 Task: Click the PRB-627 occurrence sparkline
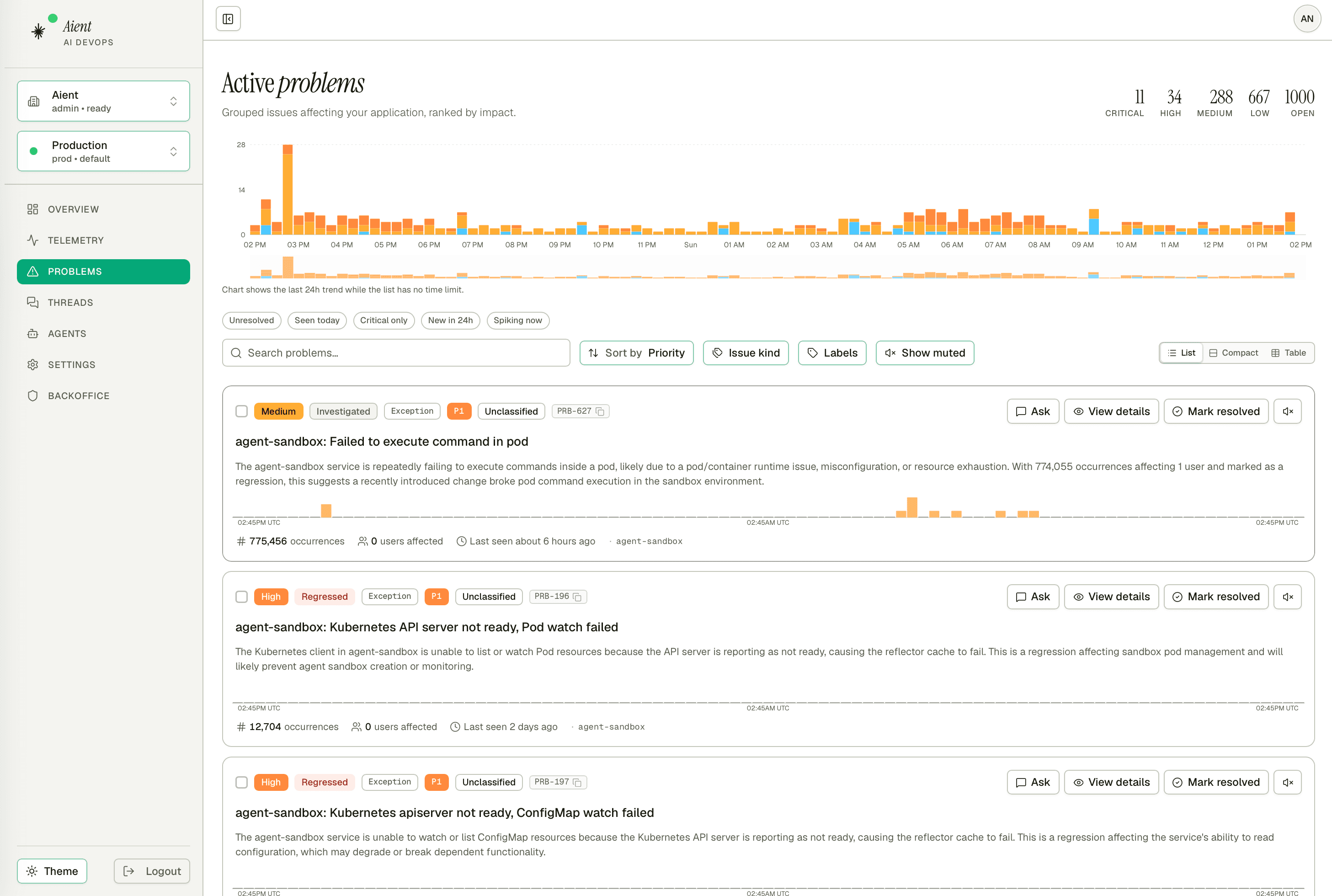768,507
